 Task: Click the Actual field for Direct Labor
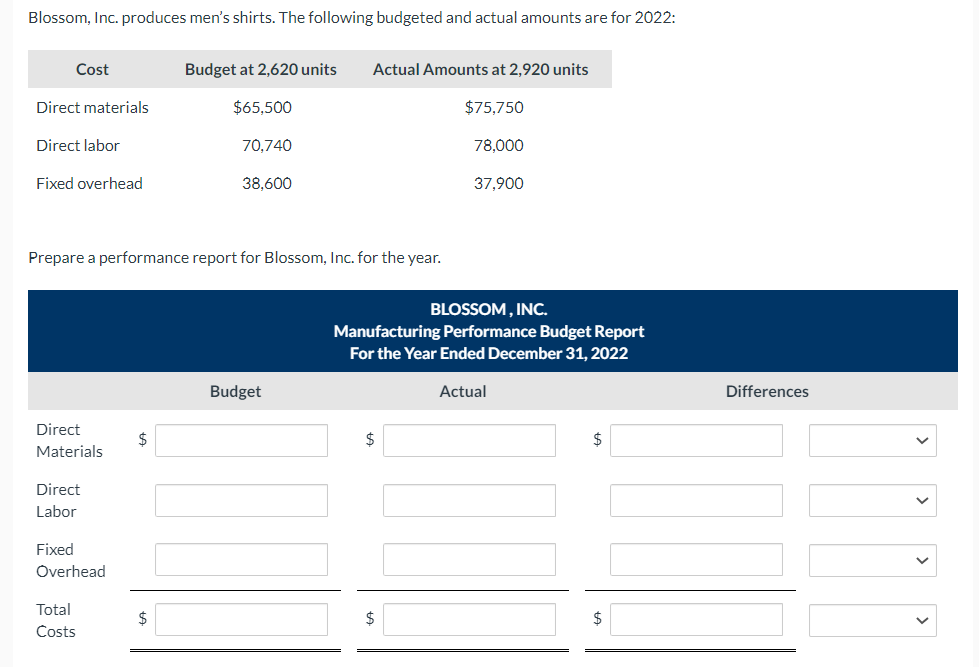(468, 500)
